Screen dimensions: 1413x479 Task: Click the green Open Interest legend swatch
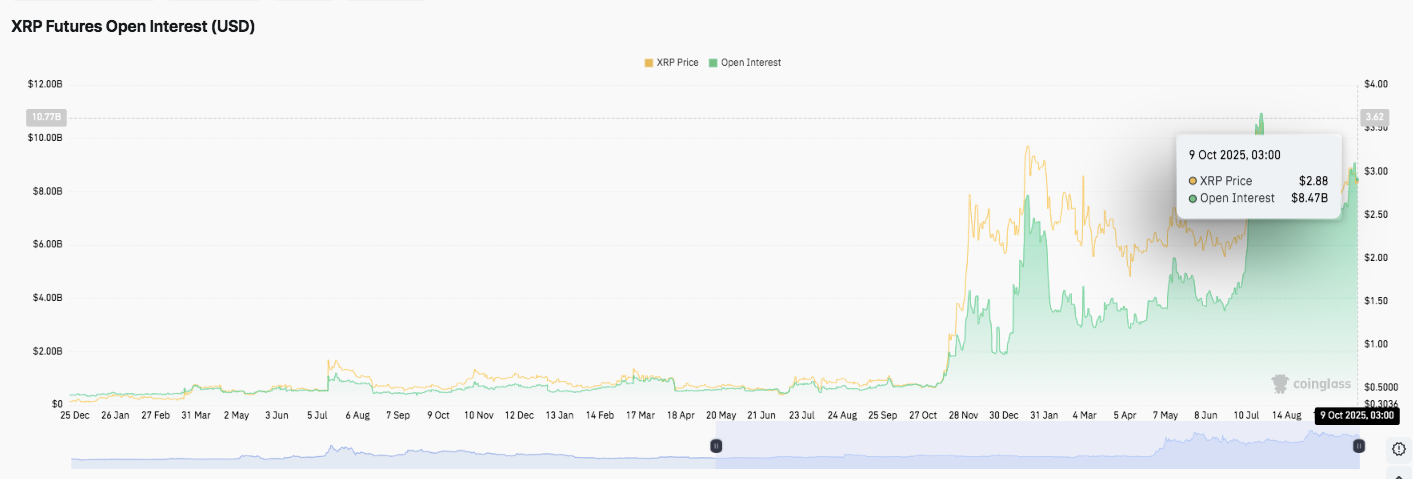coord(713,62)
